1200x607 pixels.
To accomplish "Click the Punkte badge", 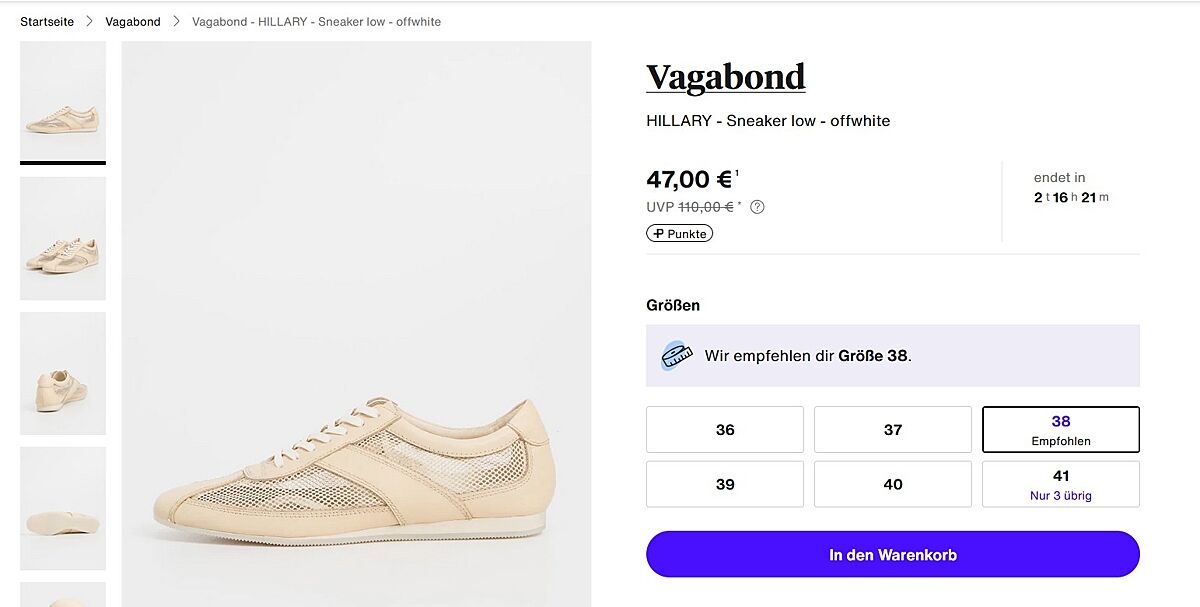I will pyautogui.click(x=679, y=233).
